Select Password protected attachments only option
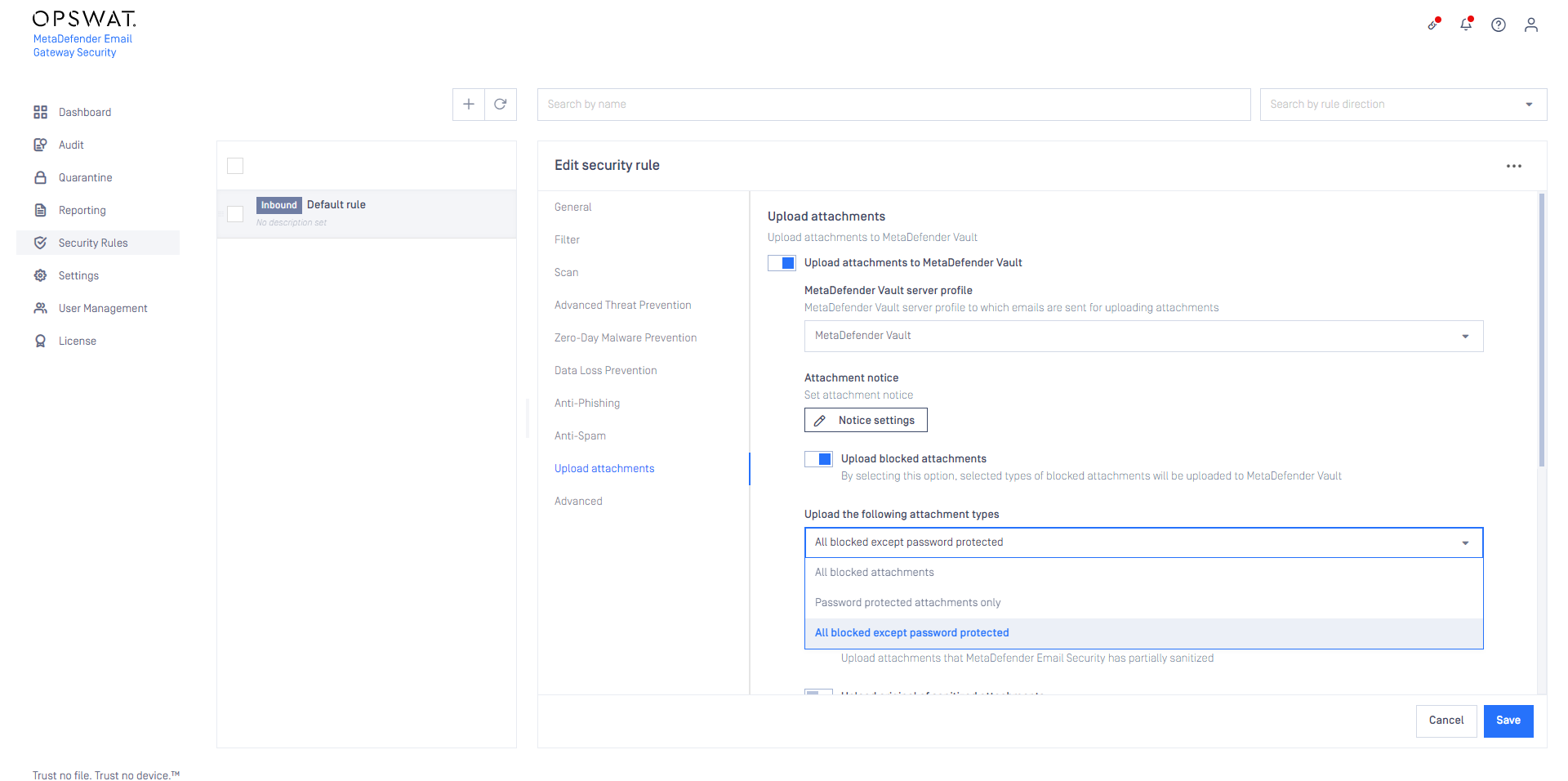 pyautogui.click(x=1143, y=603)
